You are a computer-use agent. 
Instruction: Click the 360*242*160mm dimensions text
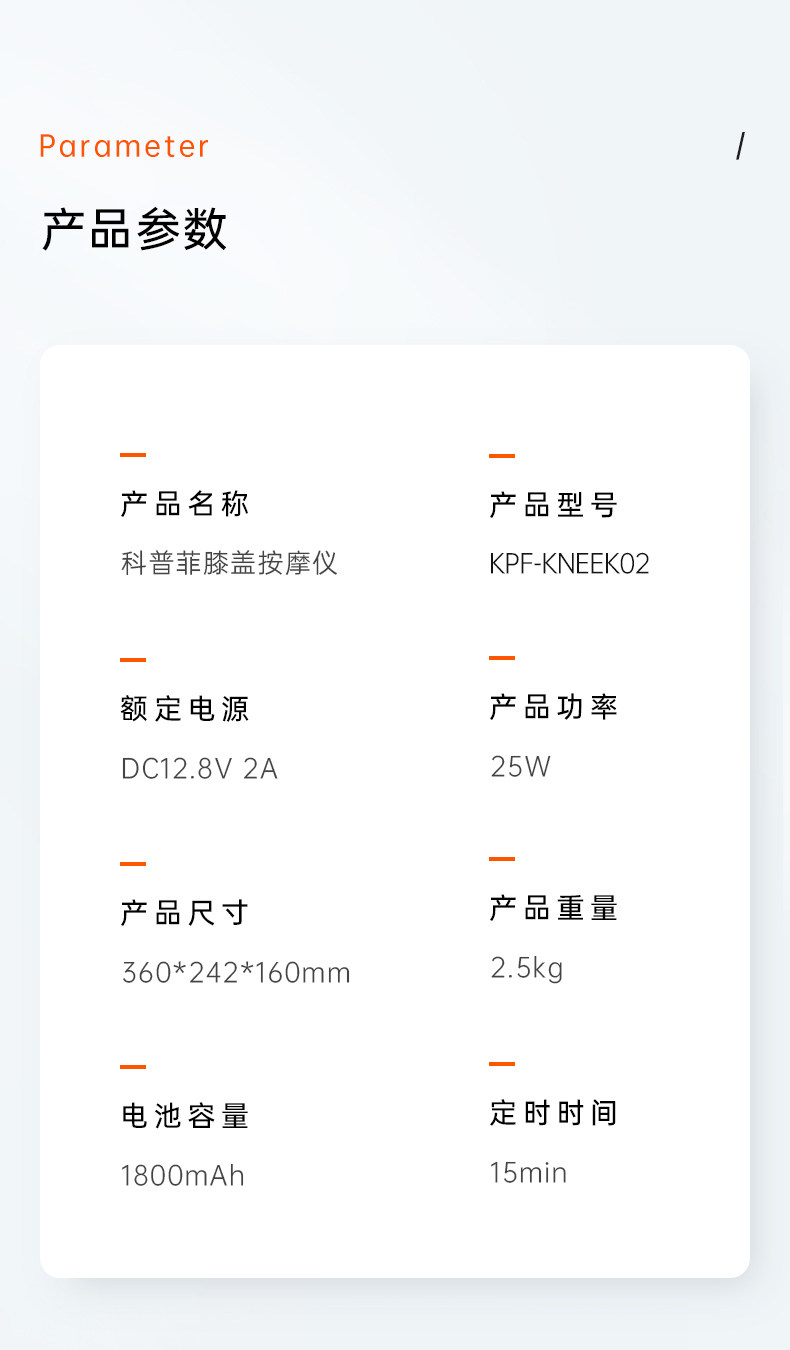click(236, 972)
